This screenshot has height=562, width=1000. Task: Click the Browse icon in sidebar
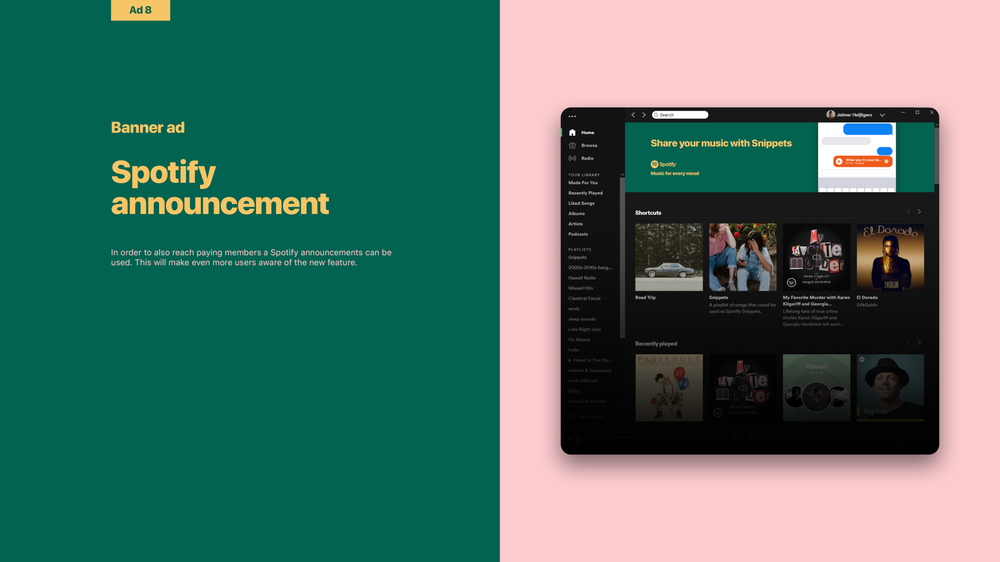click(x=572, y=145)
